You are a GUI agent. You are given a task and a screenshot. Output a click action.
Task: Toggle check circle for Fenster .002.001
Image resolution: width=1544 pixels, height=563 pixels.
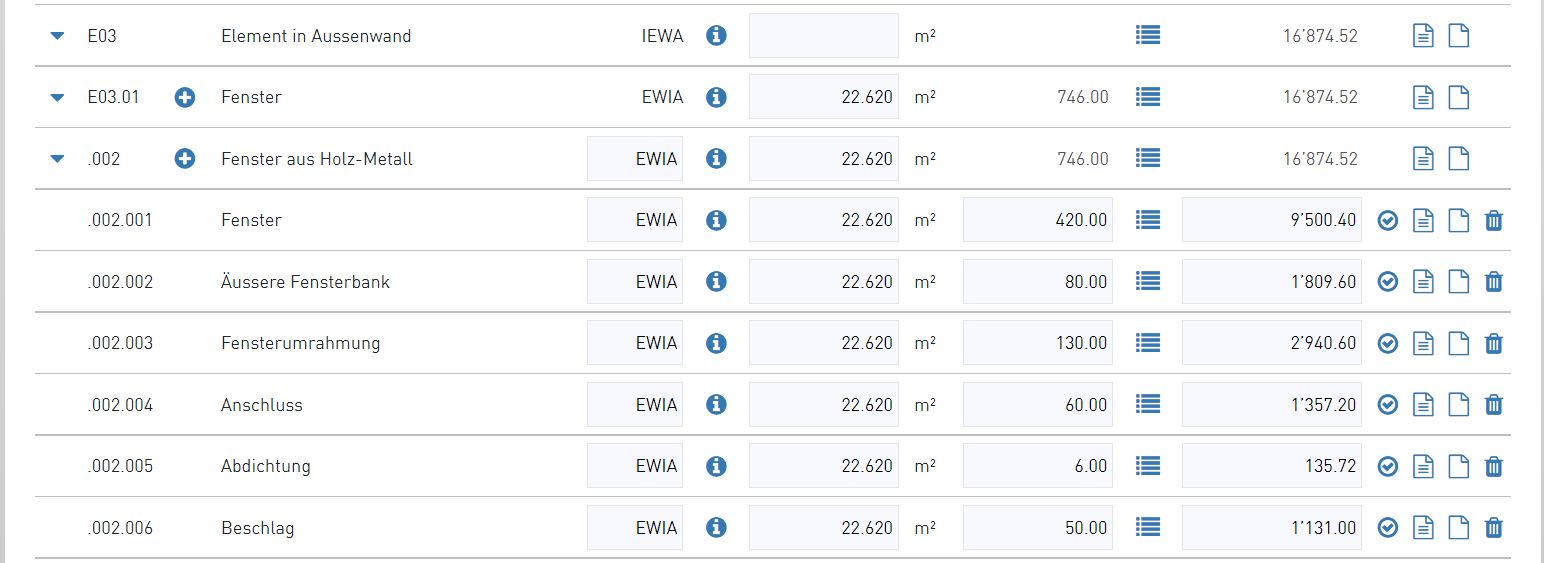tap(1388, 220)
